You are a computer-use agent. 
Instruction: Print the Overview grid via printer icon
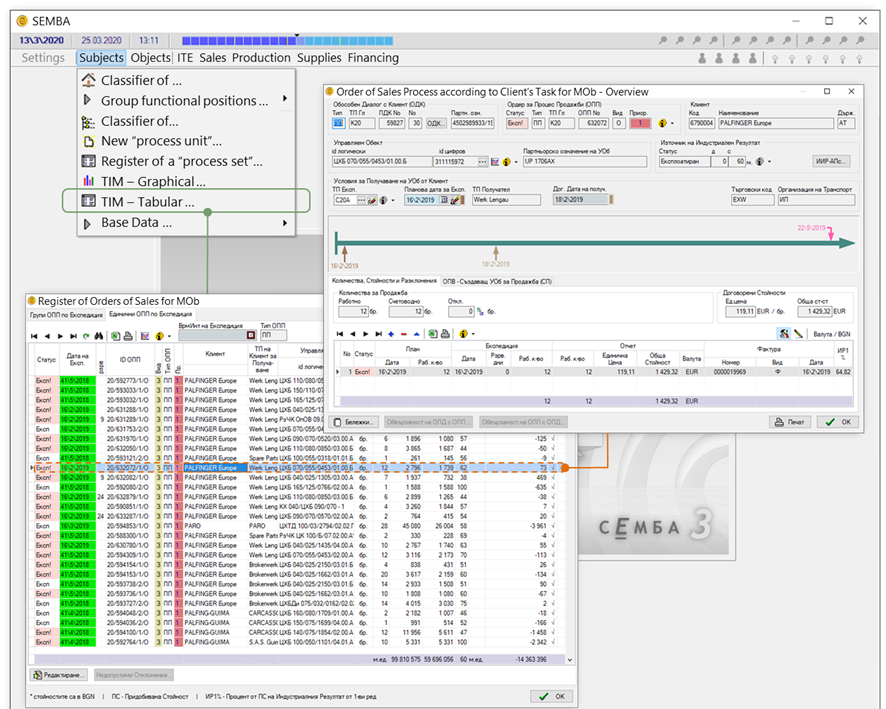tap(445, 334)
